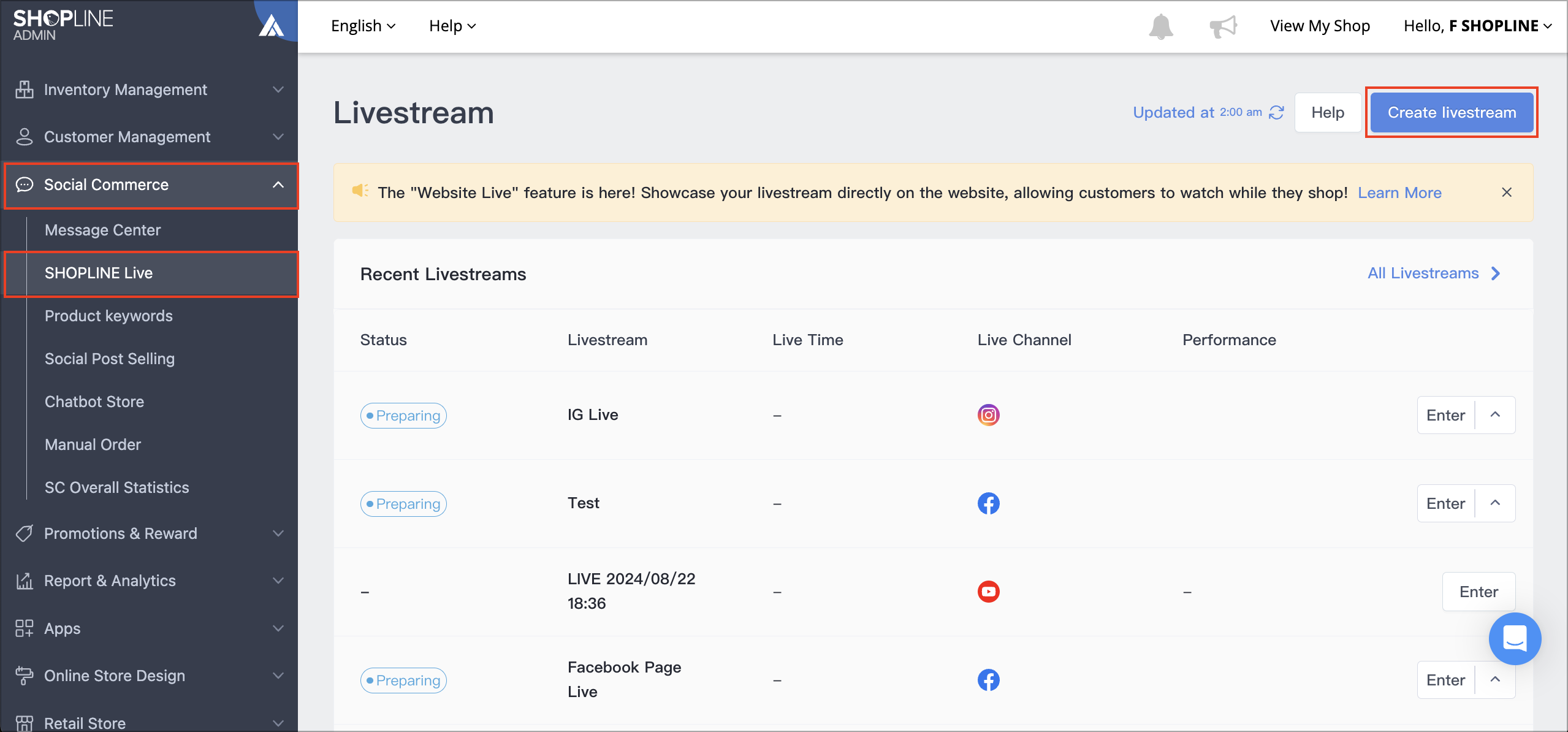The image size is (1568, 732).
Task: Open the notifications bell
Action: click(x=1160, y=26)
